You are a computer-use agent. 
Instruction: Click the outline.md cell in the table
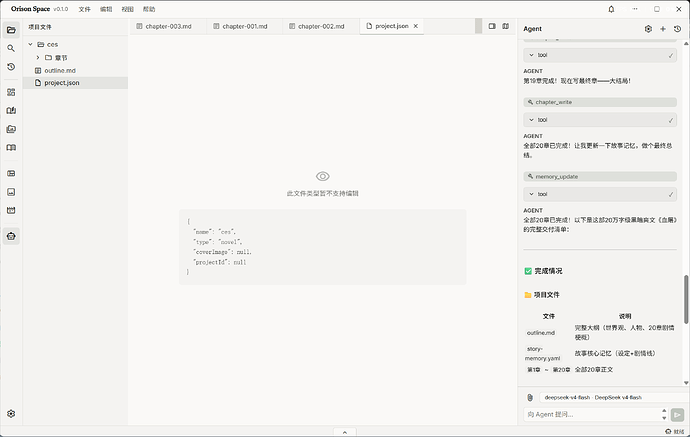[541, 333]
